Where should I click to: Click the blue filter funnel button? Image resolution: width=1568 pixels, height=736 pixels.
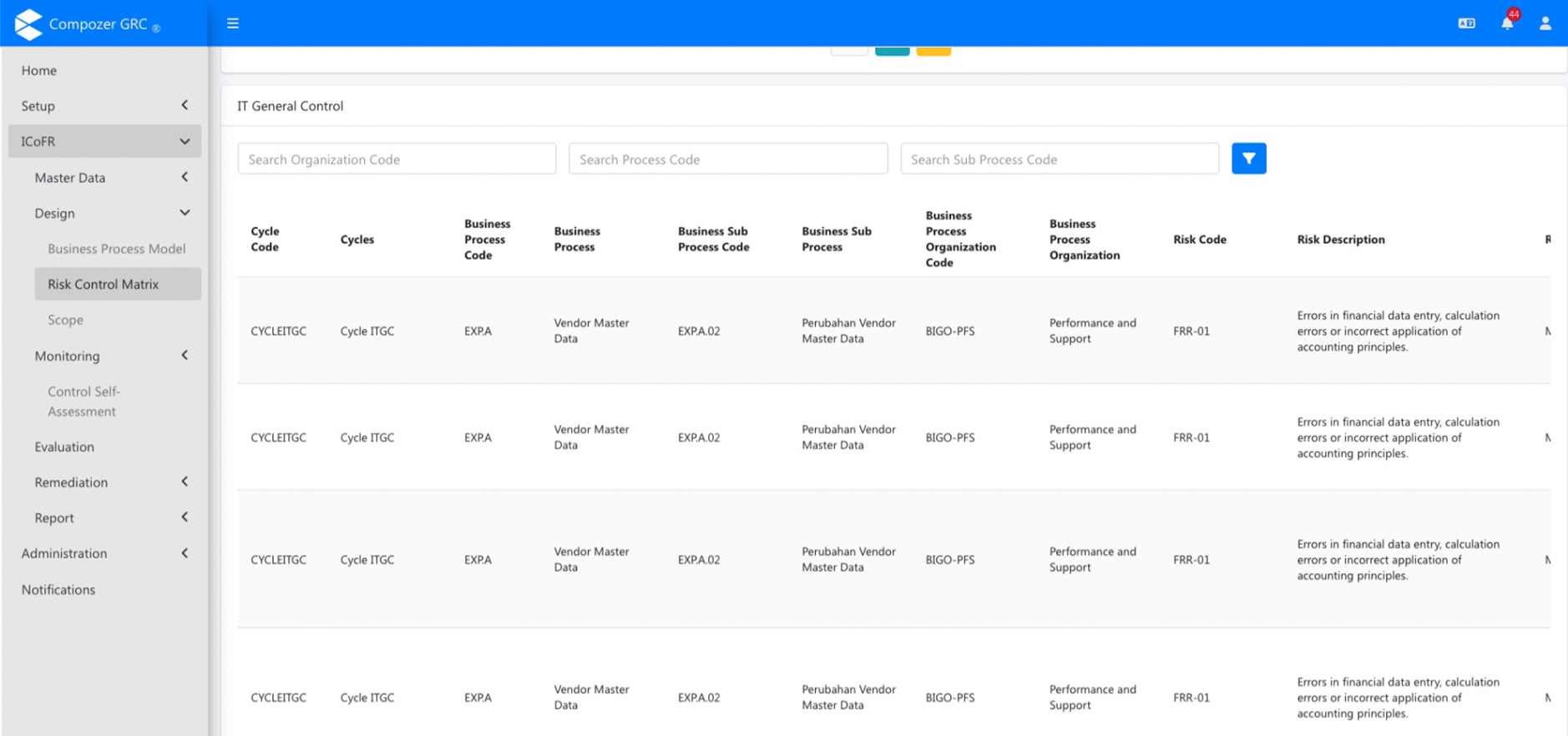tap(1248, 159)
